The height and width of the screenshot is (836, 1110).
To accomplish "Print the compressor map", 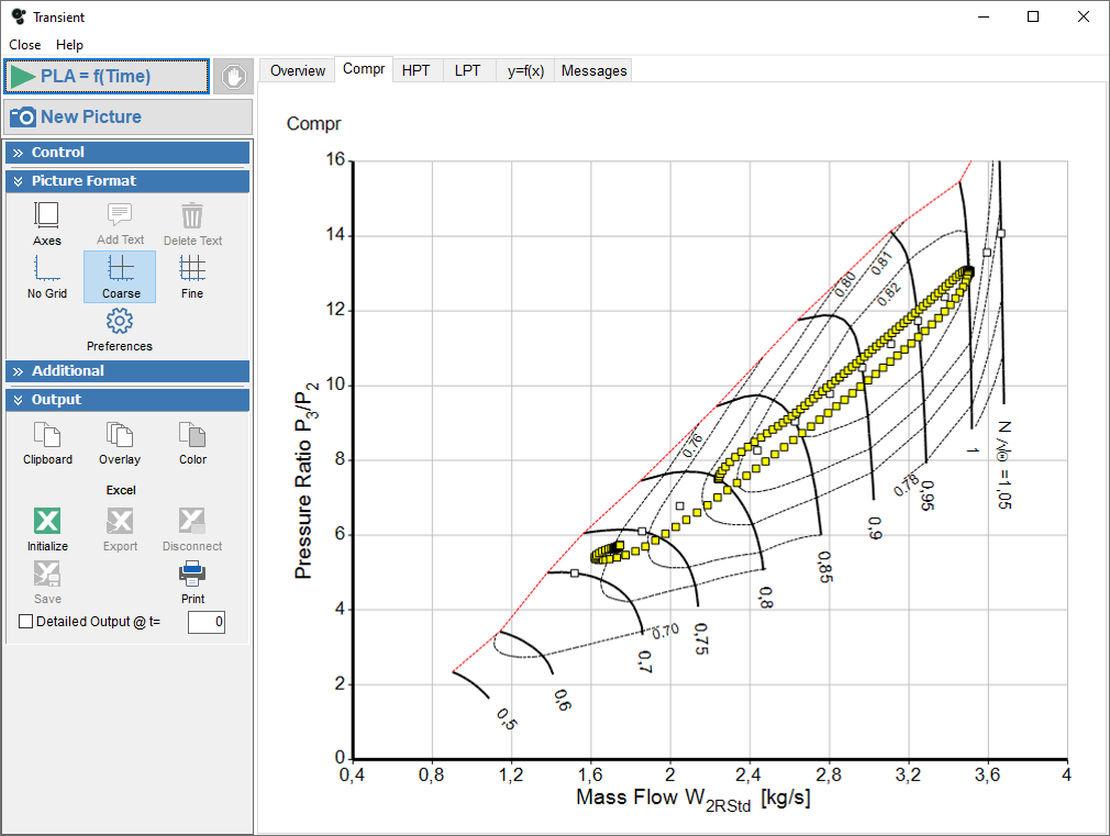I will (x=192, y=574).
